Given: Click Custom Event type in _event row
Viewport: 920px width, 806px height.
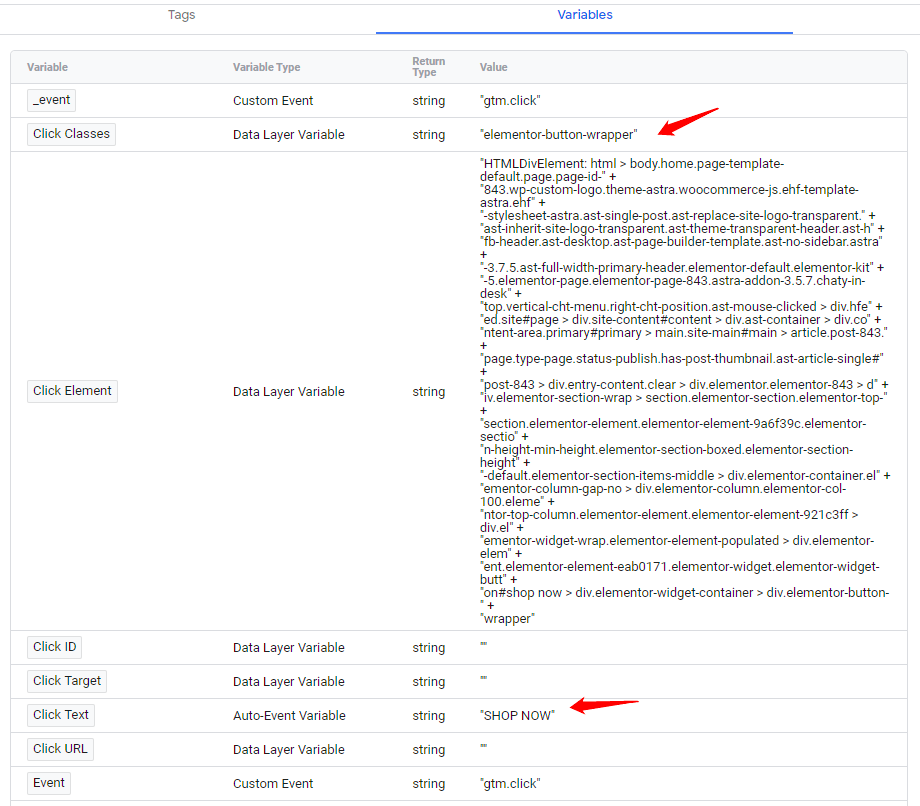Looking at the screenshot, I should [x=273, y=101].
